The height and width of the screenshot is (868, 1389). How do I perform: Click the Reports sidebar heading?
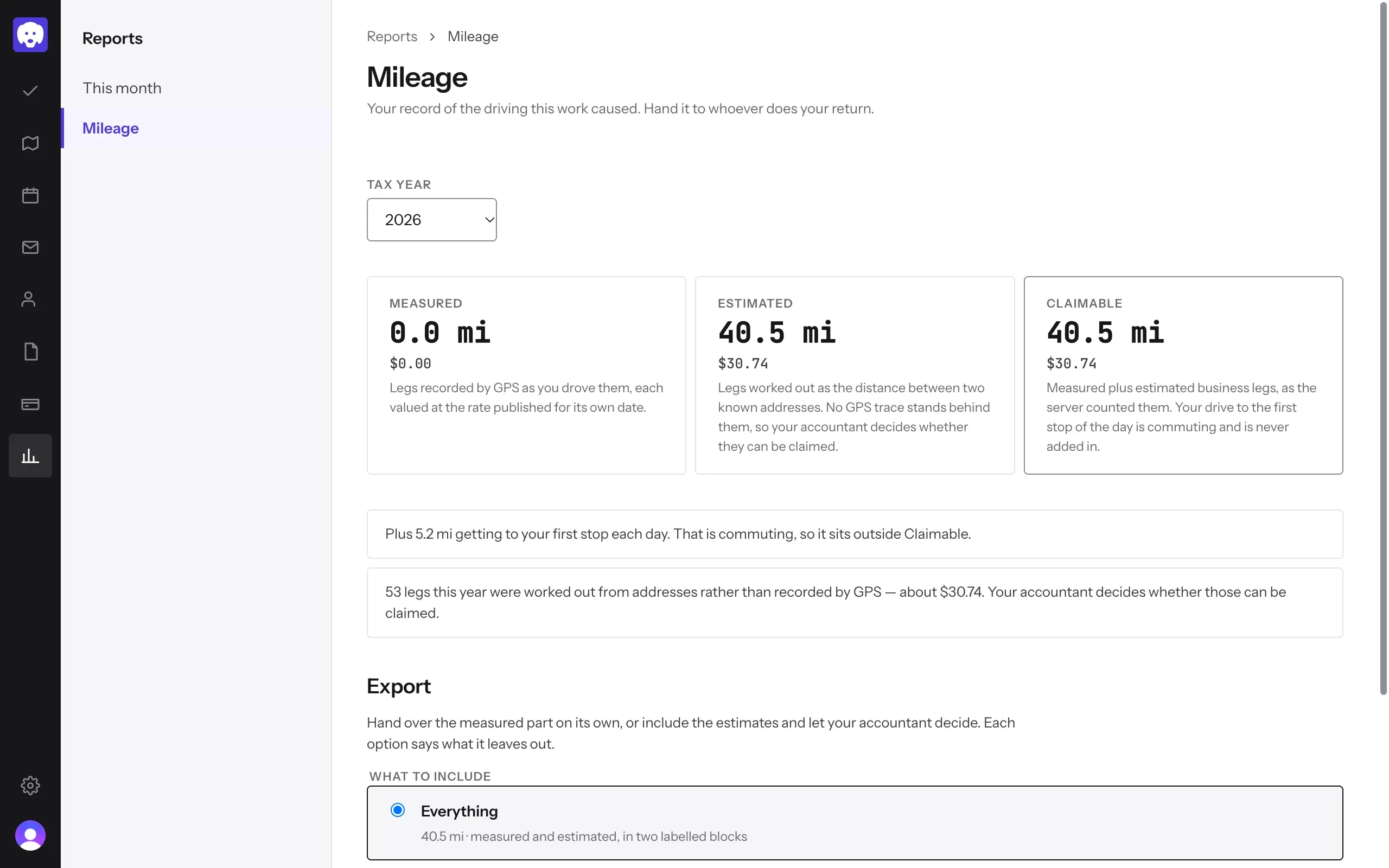coord(112,38)
